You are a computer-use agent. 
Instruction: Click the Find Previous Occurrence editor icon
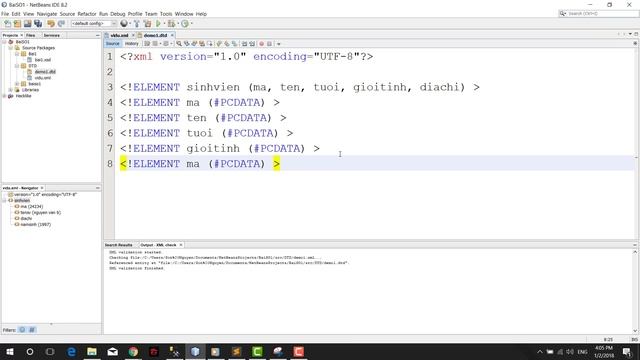[x=187, y=44]
